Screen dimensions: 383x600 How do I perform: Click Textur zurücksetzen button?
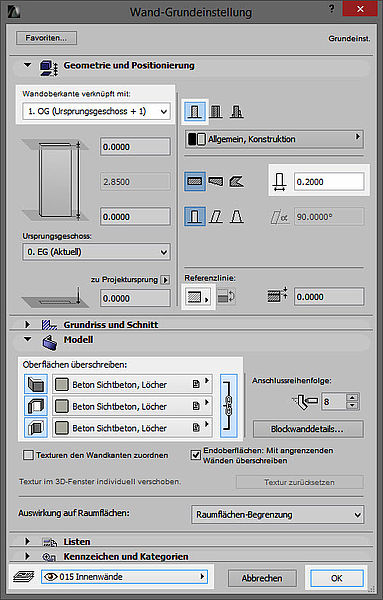pos(300,482)
